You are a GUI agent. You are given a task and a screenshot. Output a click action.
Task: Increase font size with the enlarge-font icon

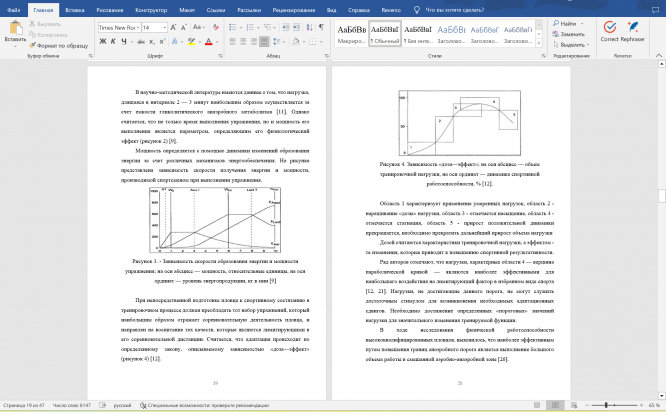pyautogui.click(x=173, y=28)
